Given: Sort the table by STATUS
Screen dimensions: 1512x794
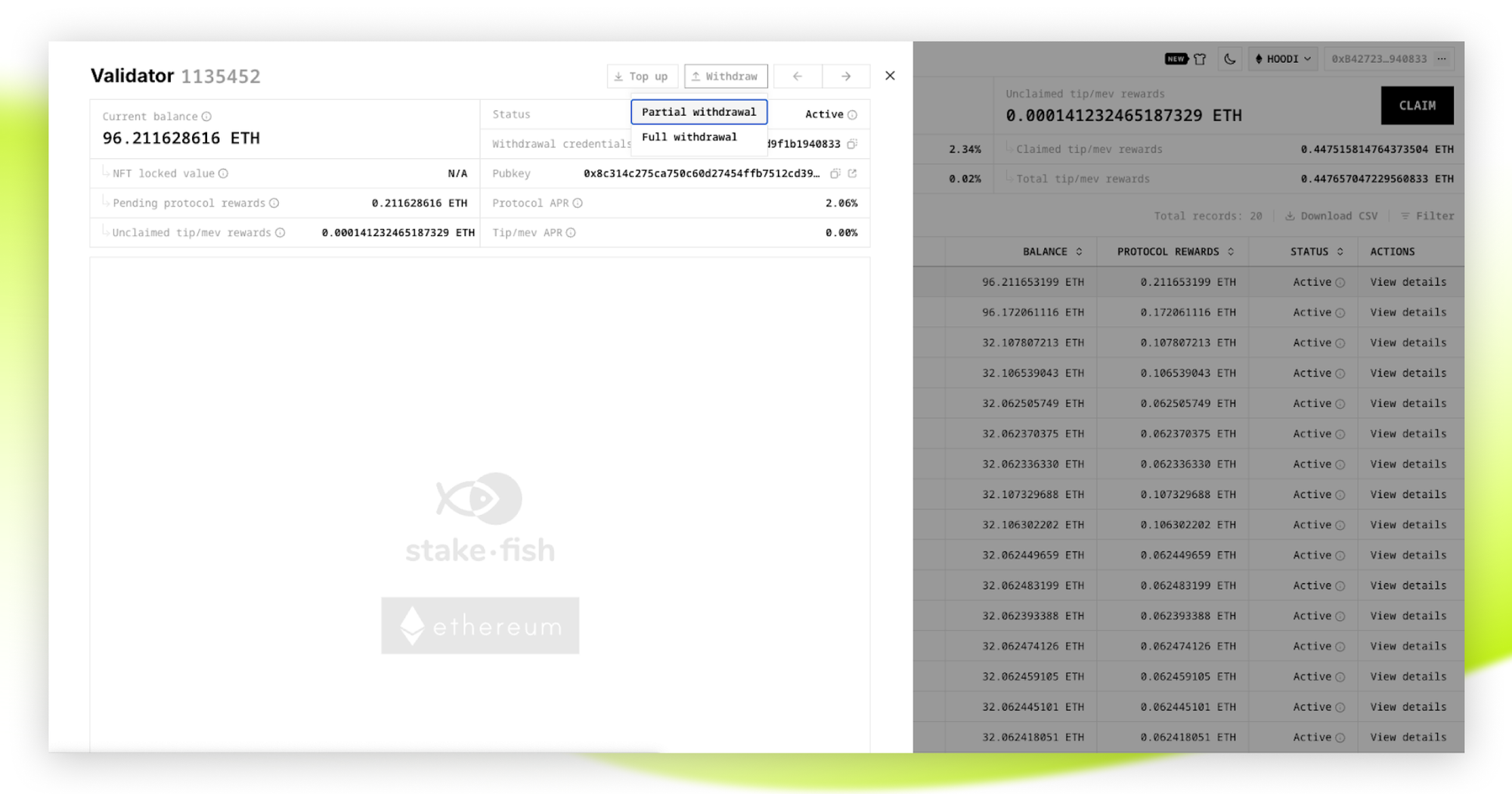Looking at the screenshot, I should pyautogui.click(x=1317, y=252).
